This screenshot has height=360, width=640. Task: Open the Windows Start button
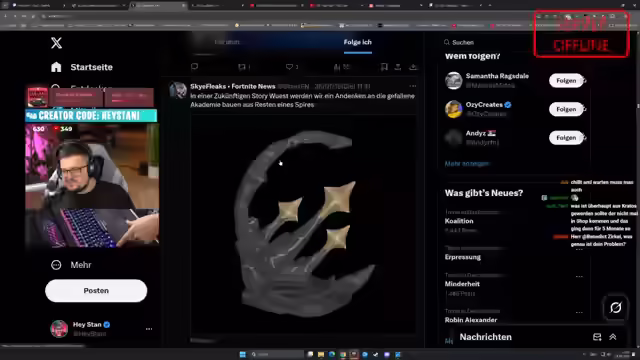(x=243, y=354)
